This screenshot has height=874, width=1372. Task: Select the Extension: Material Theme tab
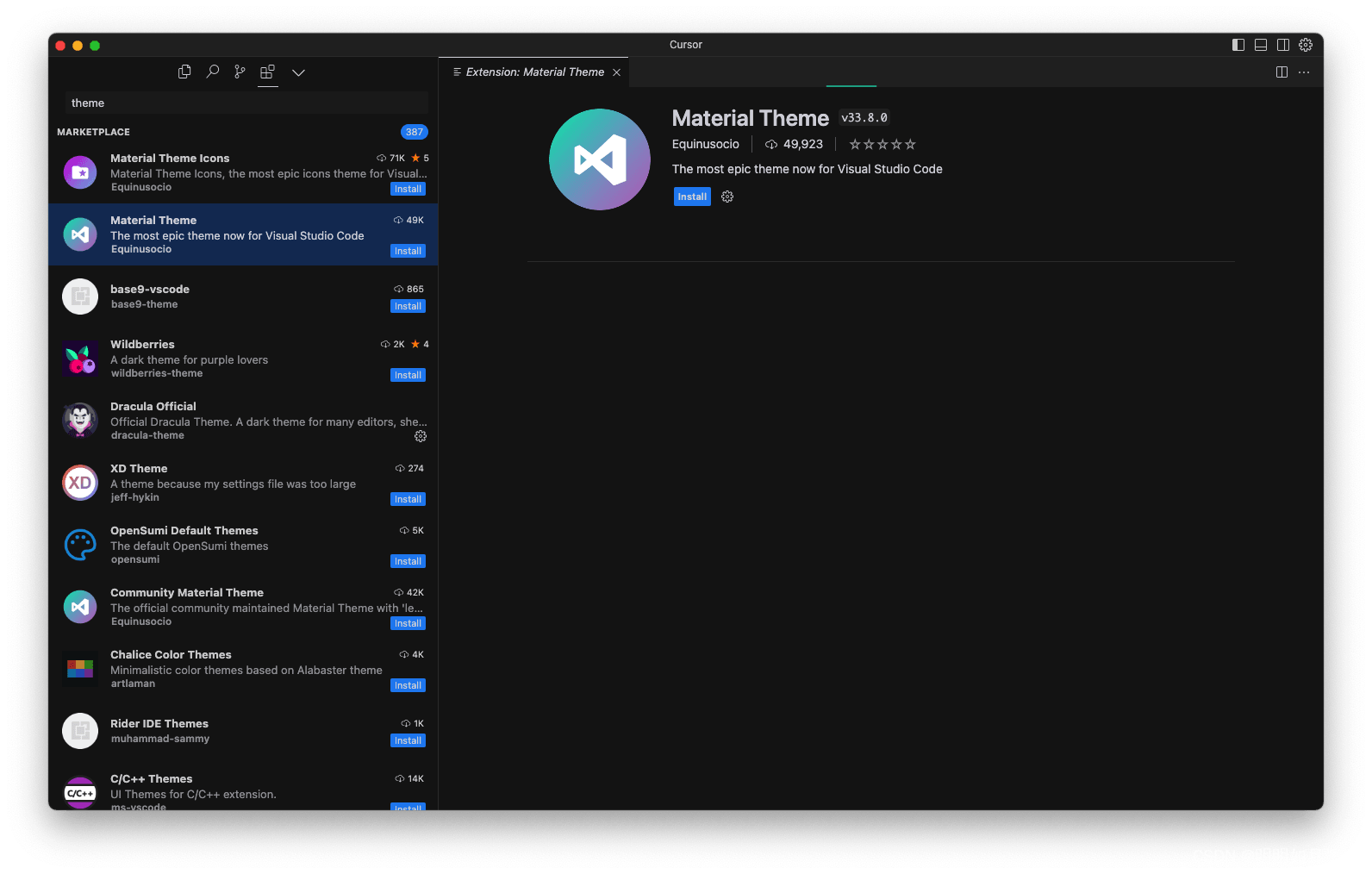(533, 72)
